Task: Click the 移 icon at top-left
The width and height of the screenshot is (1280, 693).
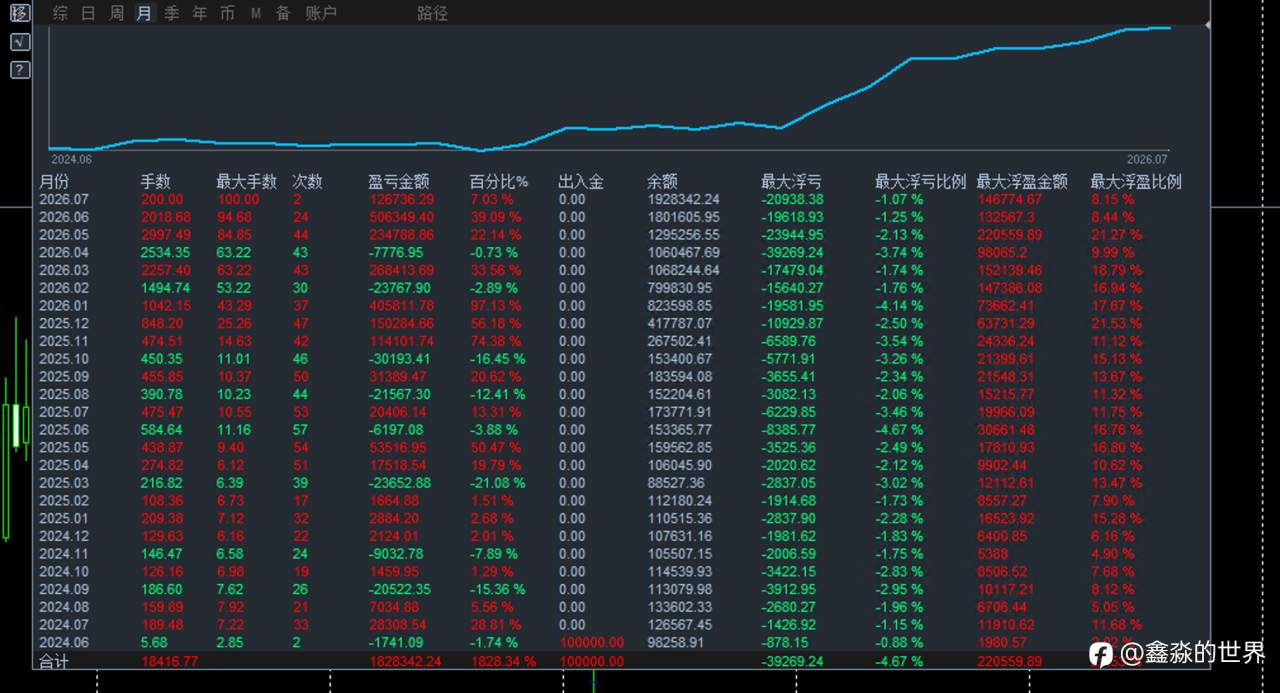Action: pyautogui.click(x=20, y=13)
